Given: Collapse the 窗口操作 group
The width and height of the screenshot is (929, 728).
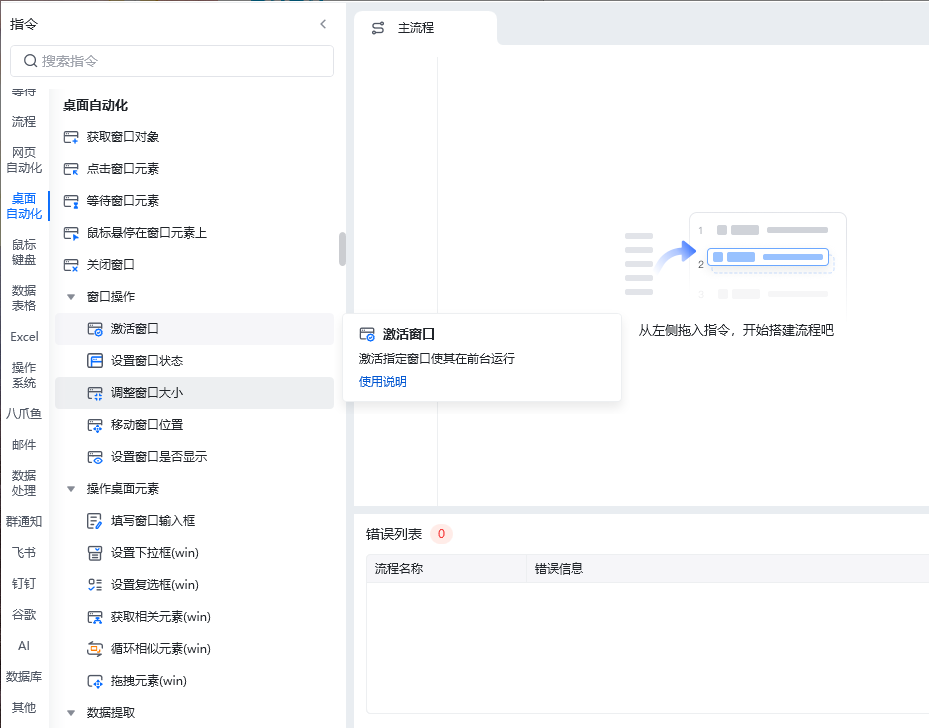Looking at the screenshot, I should tap(71, 297).
